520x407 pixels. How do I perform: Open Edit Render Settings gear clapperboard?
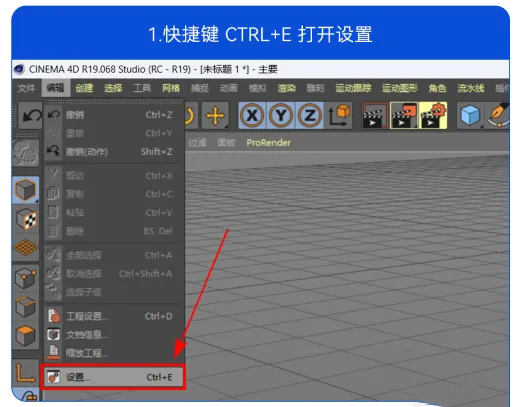click(433, 116)
